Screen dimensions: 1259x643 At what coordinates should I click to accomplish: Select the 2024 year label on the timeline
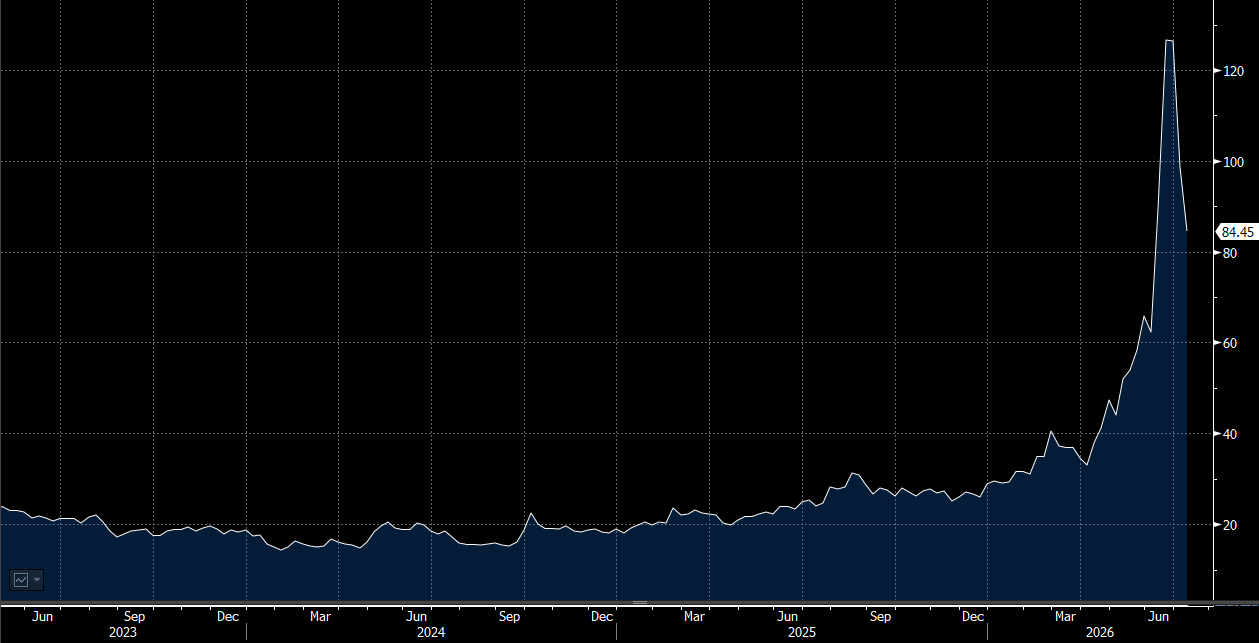(x=431, y=632)
